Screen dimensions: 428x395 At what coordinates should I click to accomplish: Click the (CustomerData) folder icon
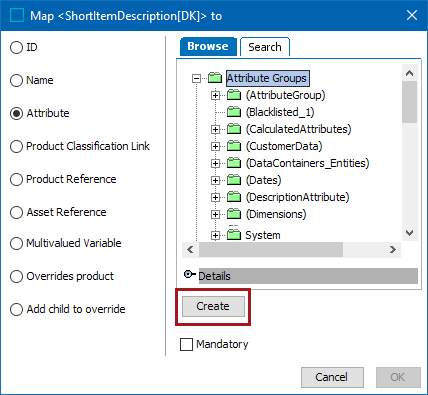tap(234, 146)
